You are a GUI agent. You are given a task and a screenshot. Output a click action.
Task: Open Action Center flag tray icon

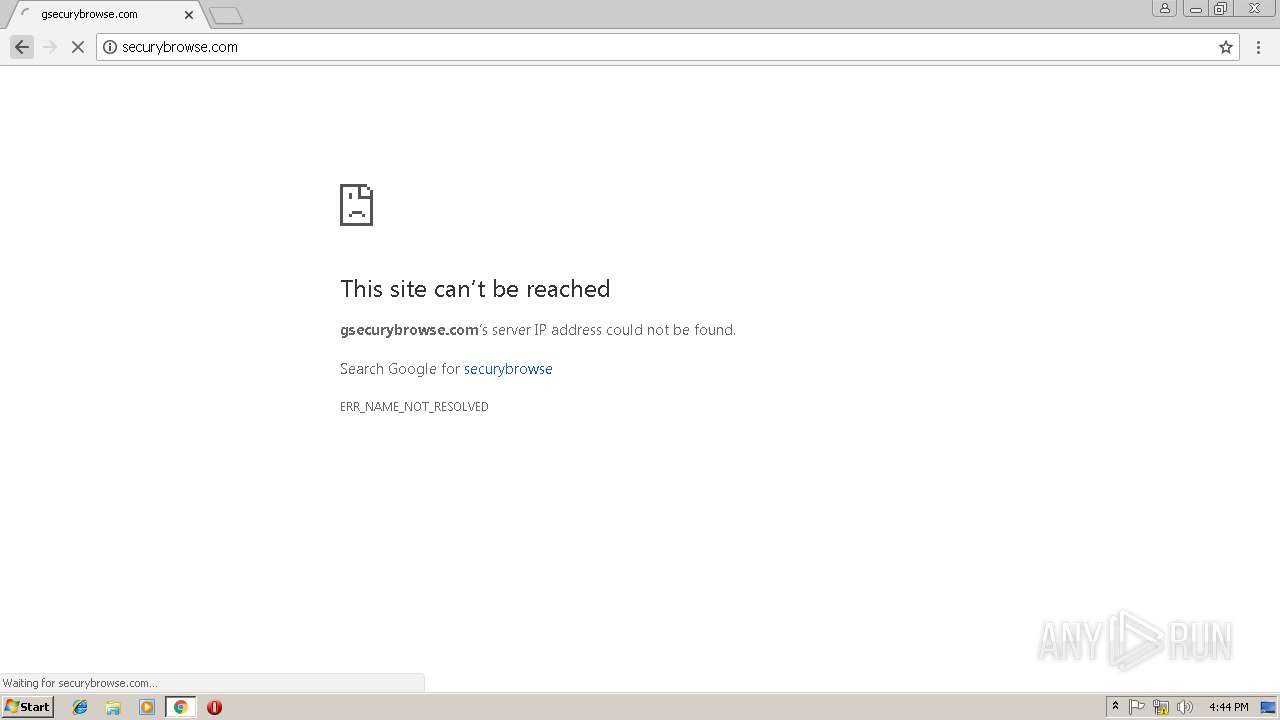(1137, 707)
